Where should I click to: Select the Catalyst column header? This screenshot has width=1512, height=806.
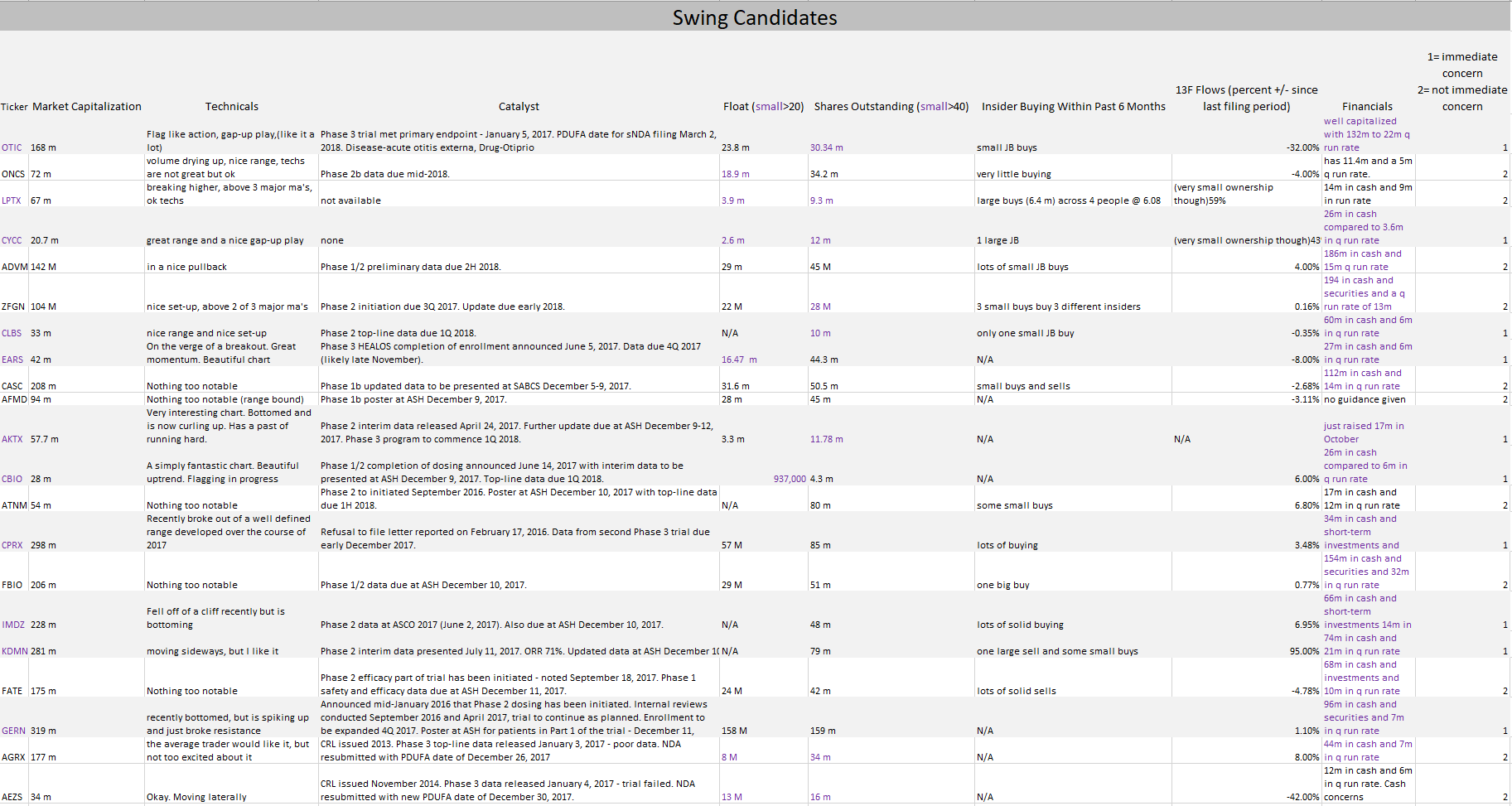click(519, 106)
